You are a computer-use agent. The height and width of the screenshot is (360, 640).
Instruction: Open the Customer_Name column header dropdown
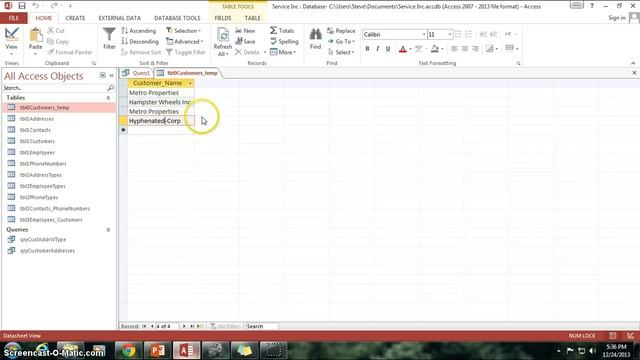point(190,83)
